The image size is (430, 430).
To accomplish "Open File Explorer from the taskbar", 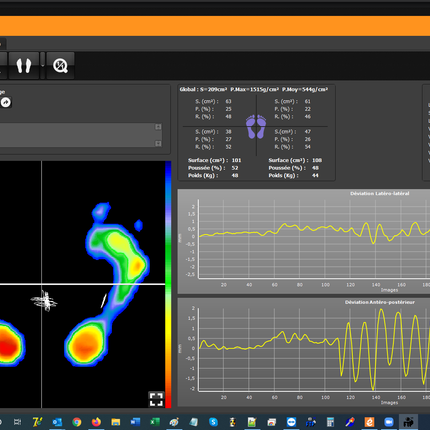I will tap(116, 422).
